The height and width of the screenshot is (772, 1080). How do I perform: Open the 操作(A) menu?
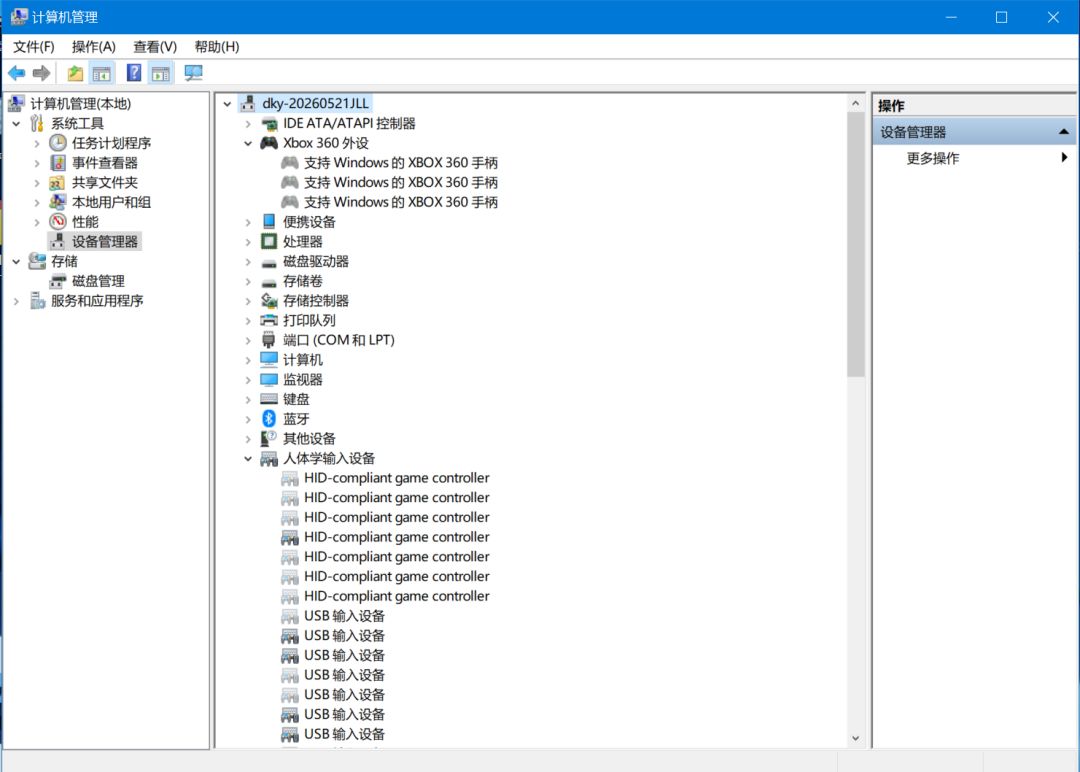[x=94, y=47]
